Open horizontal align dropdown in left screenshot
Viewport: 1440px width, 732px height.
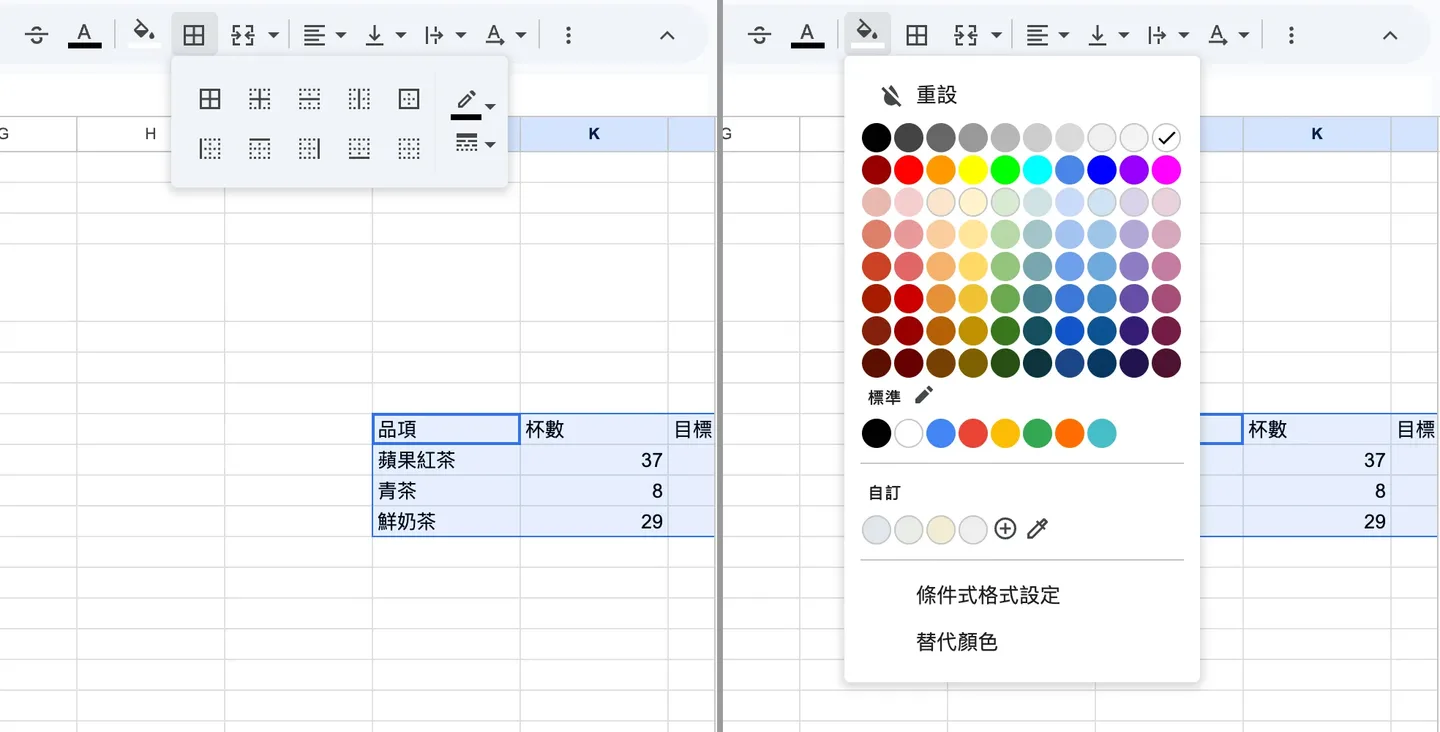tap(325, 36)
